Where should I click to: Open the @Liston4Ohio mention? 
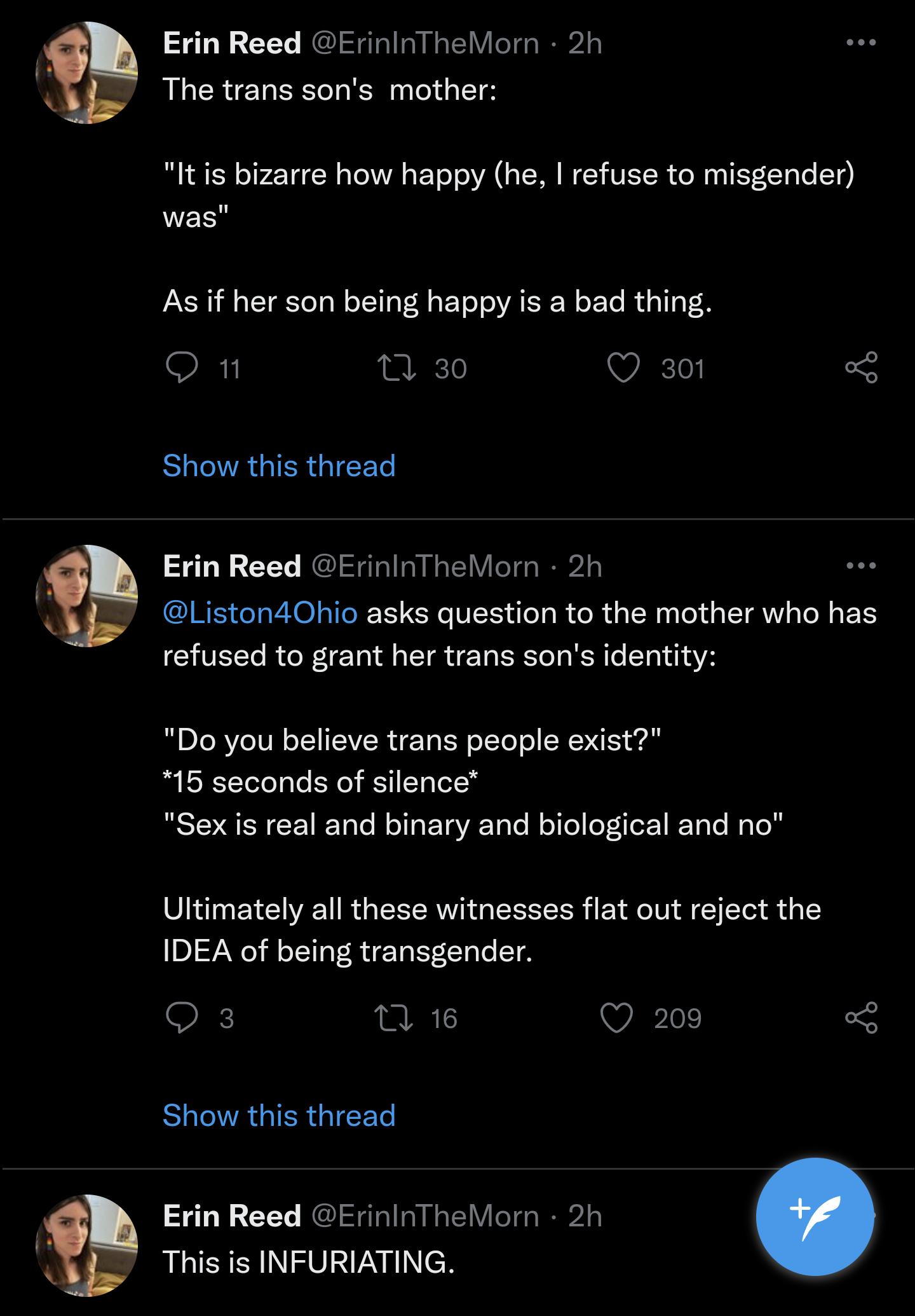pos(260,613)
